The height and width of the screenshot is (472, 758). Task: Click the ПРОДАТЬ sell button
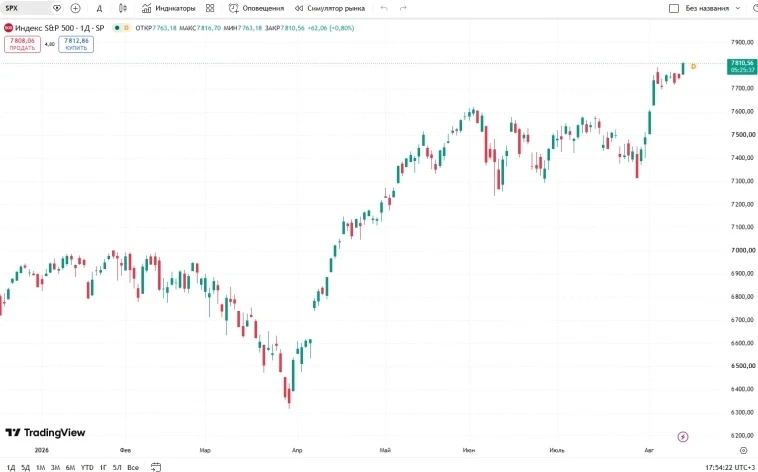[x=22, y=44]
